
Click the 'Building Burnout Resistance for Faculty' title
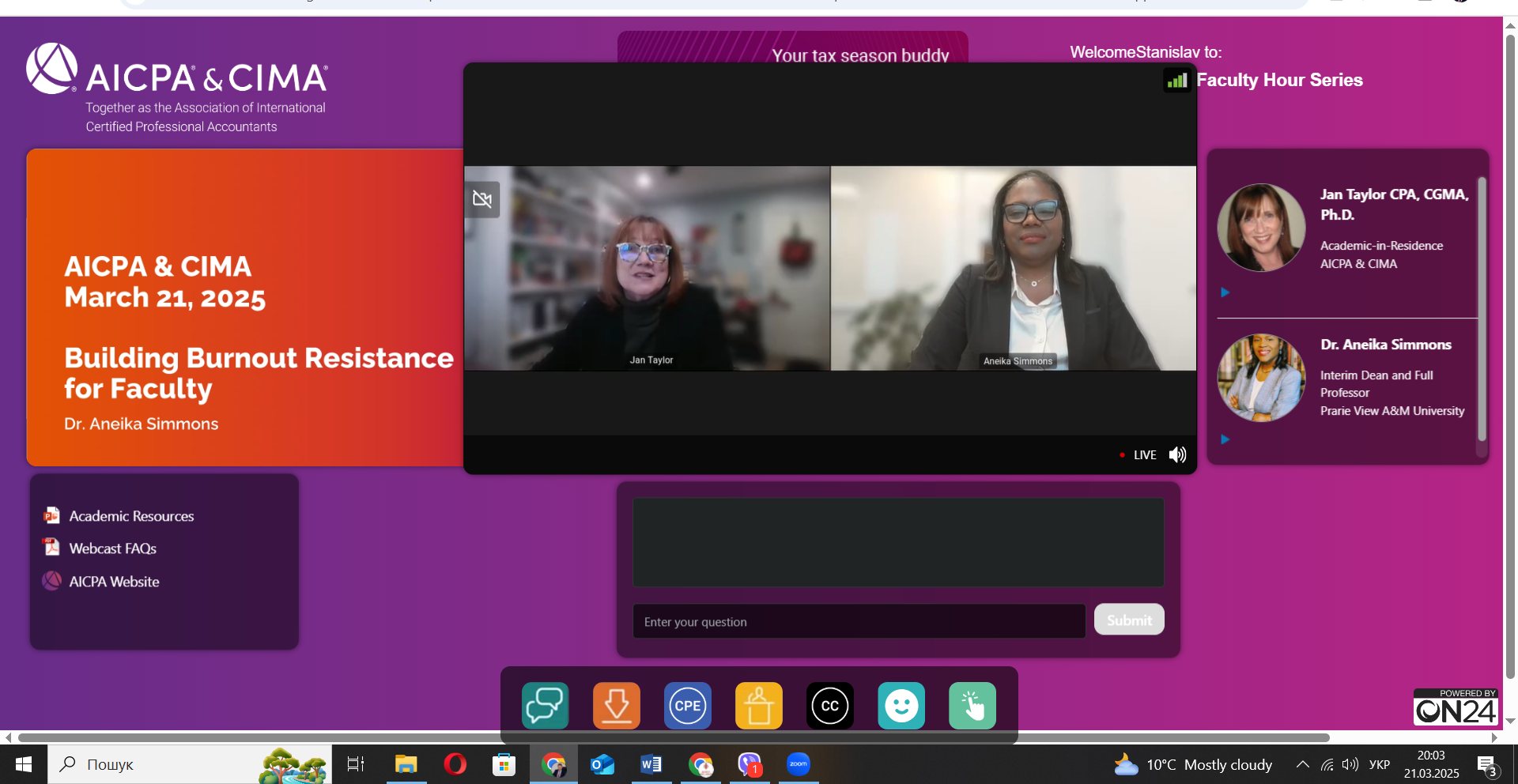click(x=259, y=373)
